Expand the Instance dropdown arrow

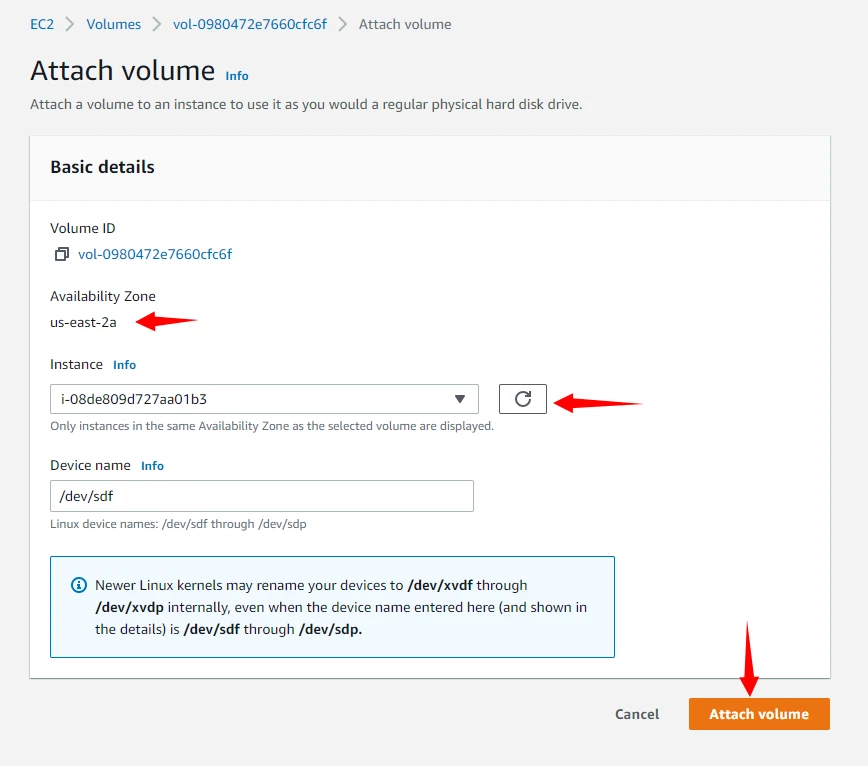pyautogui.click(x=460, y=400)
